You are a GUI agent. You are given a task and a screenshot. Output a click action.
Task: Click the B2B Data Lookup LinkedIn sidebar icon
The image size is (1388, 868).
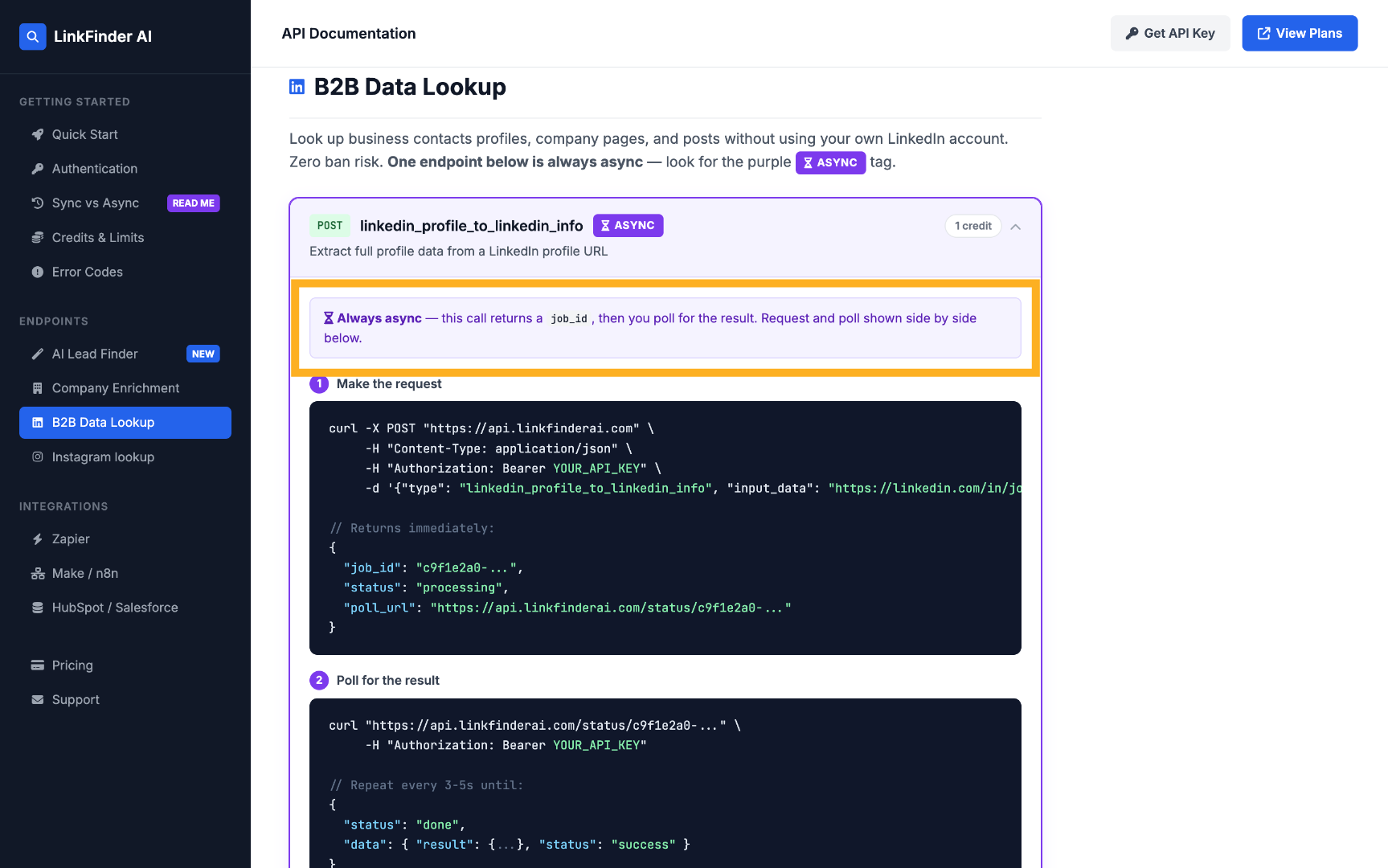[x=38, y=423]
